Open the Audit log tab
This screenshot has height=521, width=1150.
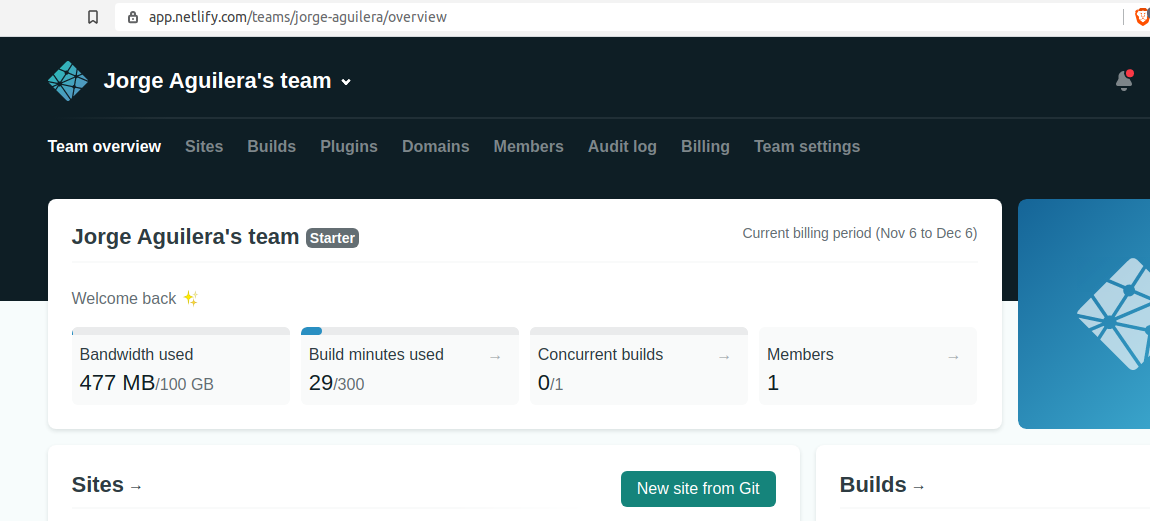click(x=622, y=147)
